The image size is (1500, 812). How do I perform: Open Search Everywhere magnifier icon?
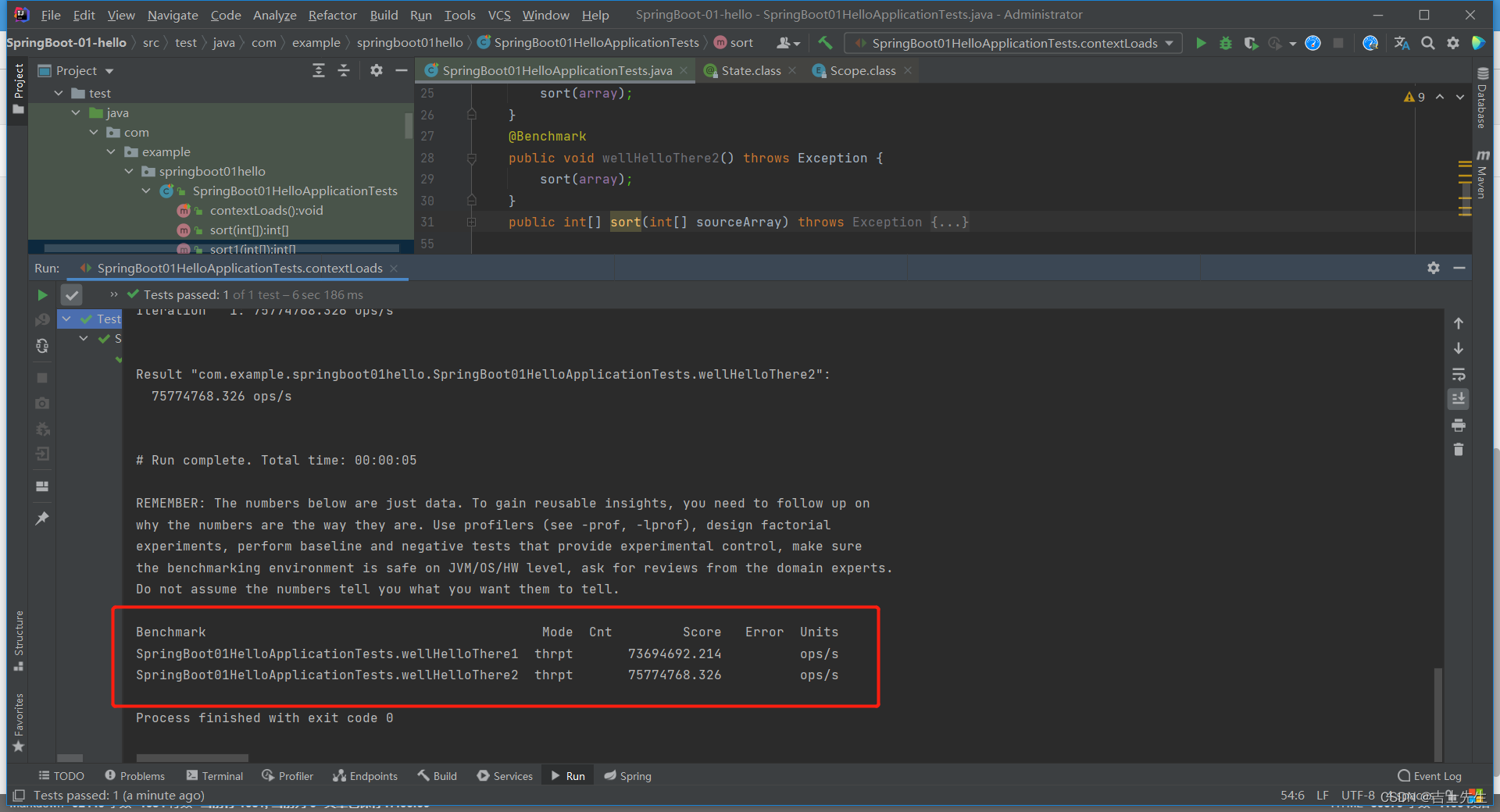pyautogui.click(x=1427, y=43)
